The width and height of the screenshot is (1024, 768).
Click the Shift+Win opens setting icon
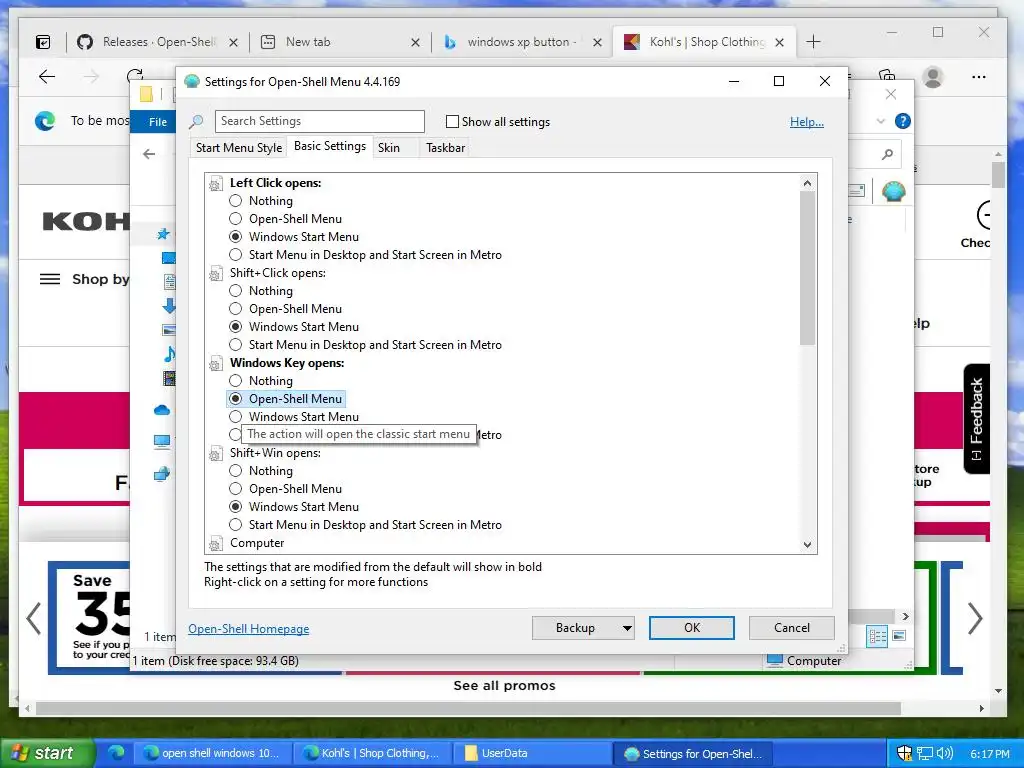(x=216, y=454)
